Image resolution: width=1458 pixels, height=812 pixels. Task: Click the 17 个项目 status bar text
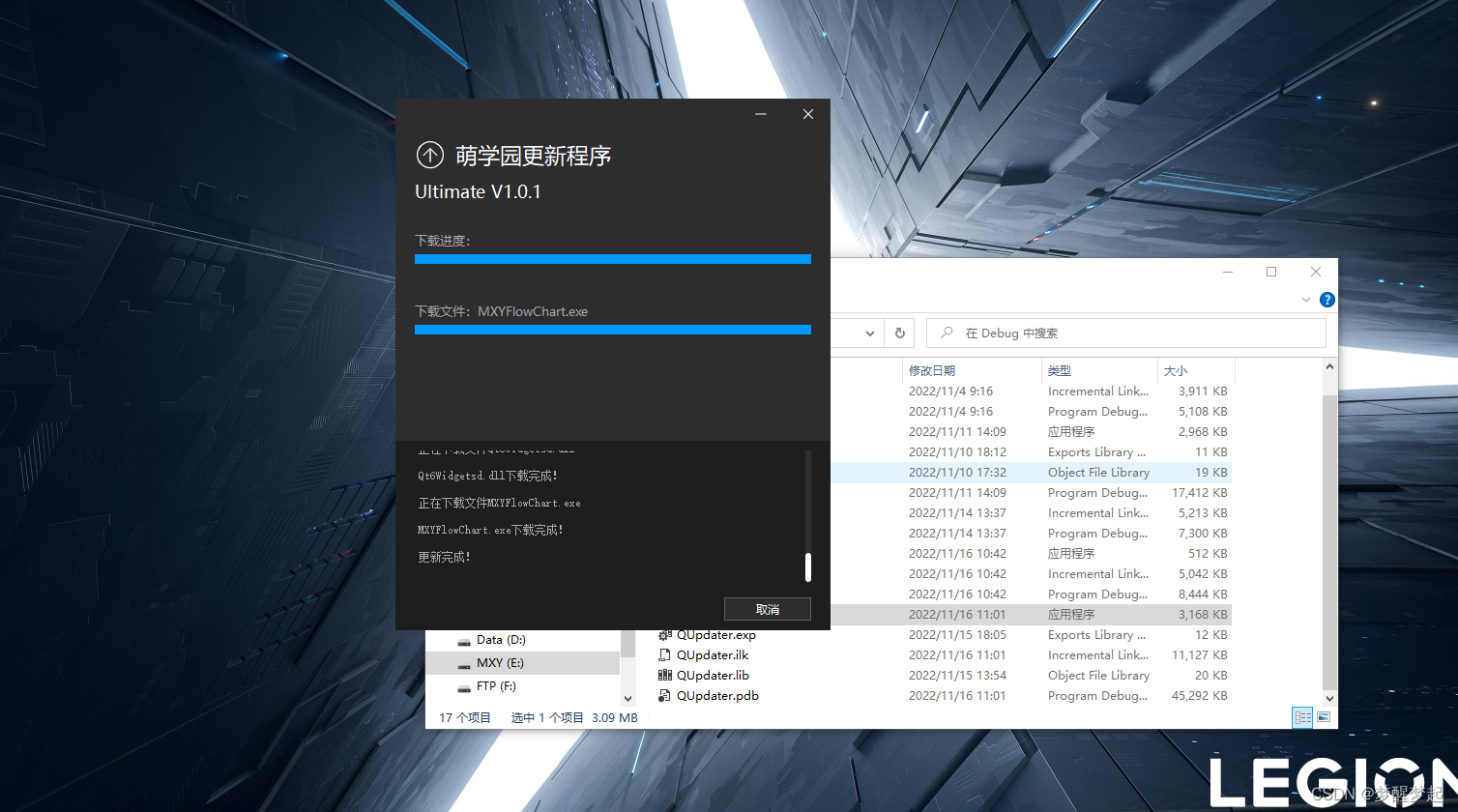point(465,718)
